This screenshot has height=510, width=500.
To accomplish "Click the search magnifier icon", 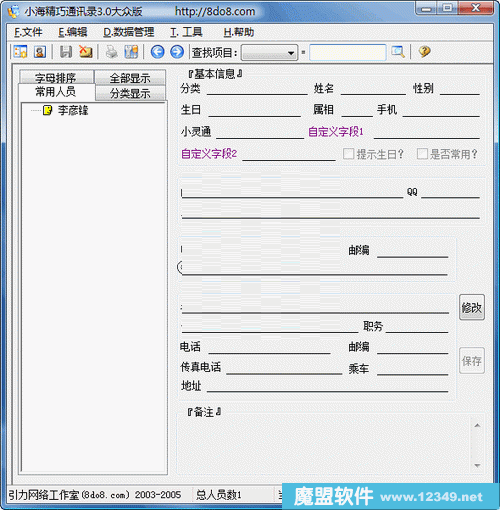I will point(398,52).
